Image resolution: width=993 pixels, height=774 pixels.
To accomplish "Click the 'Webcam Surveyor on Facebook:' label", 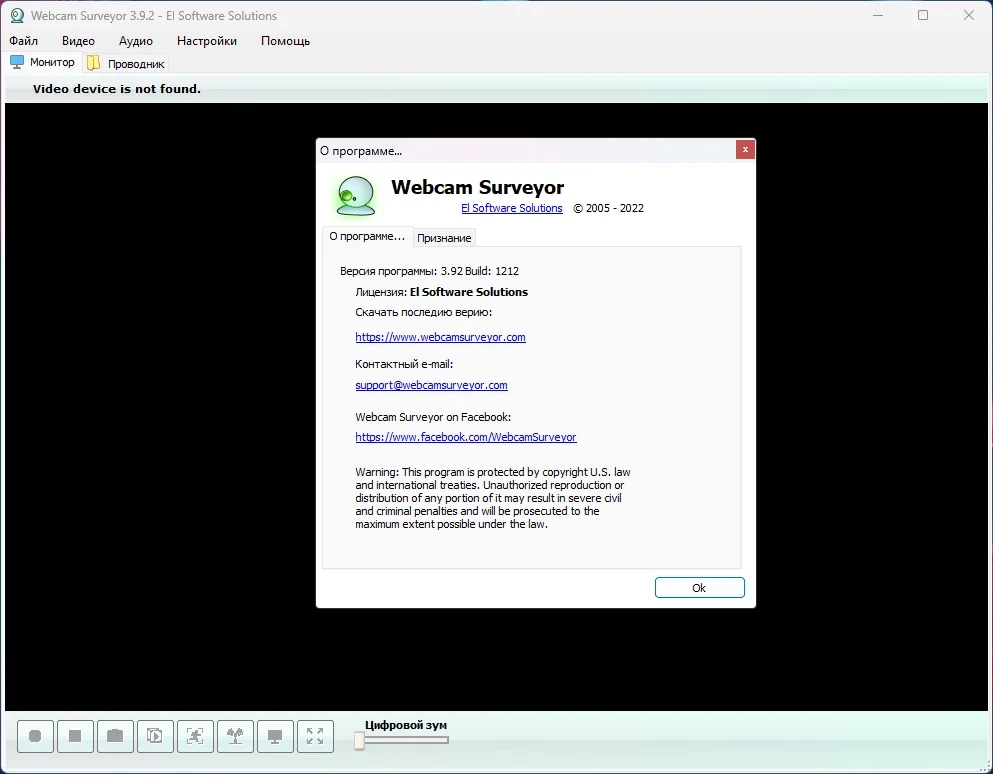I will 433,417.
